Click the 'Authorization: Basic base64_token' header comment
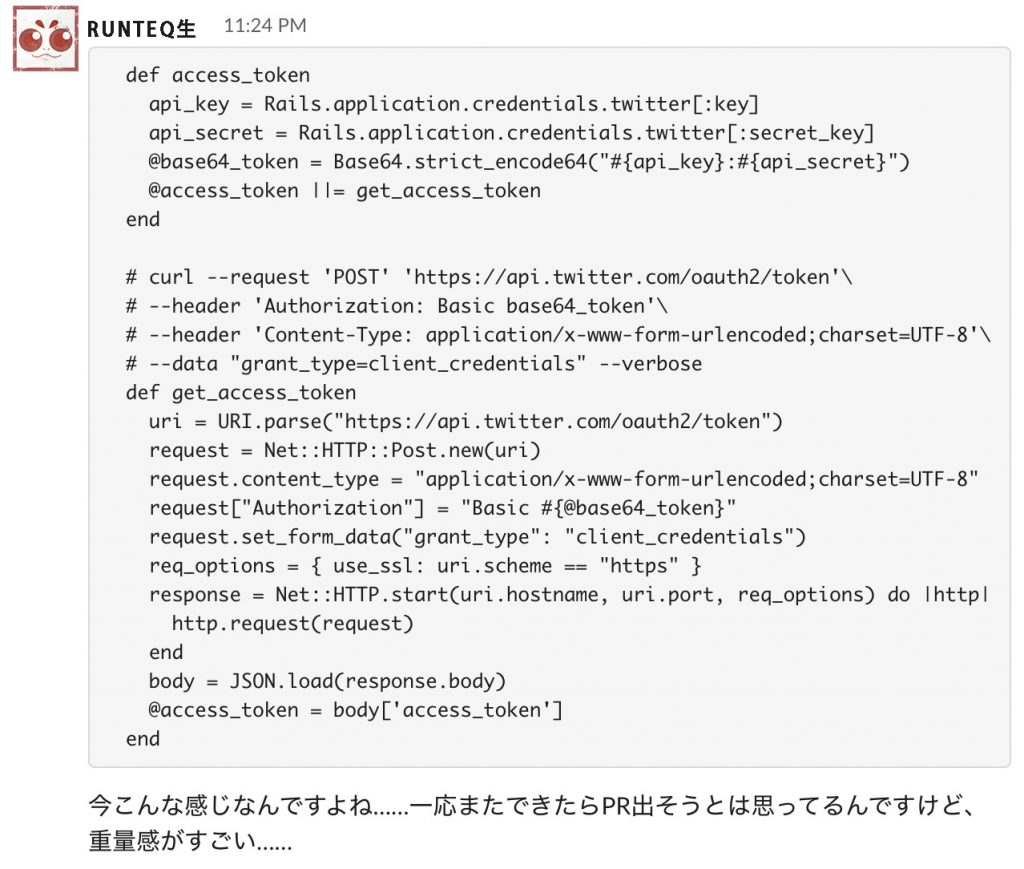1024x869 pixels. click(x=396, y=306)
